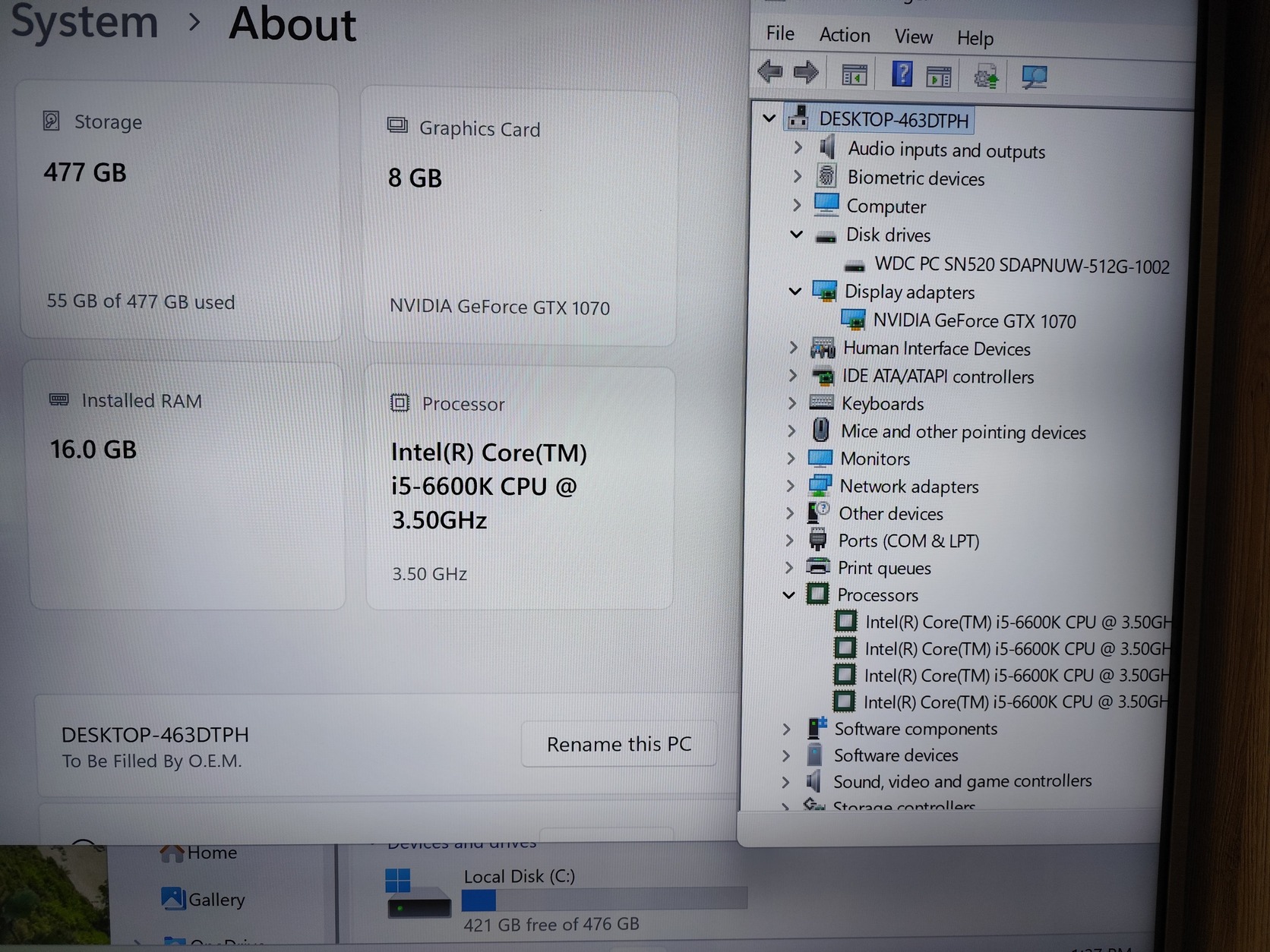
Task: Open Help using the blue question mark icon
Action: click(902, 74)
